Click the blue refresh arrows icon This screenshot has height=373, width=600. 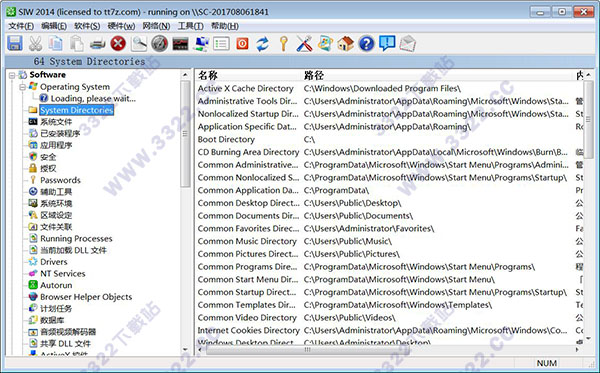point(262,44)
